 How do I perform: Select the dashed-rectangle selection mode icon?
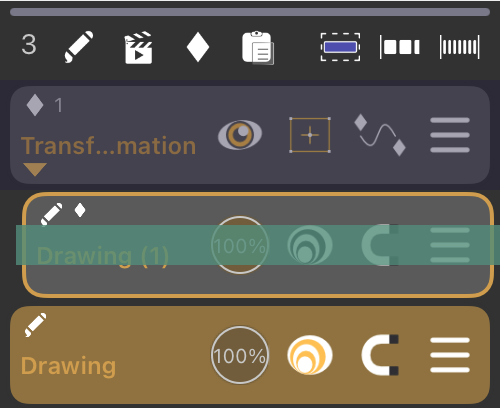(340, 47)
